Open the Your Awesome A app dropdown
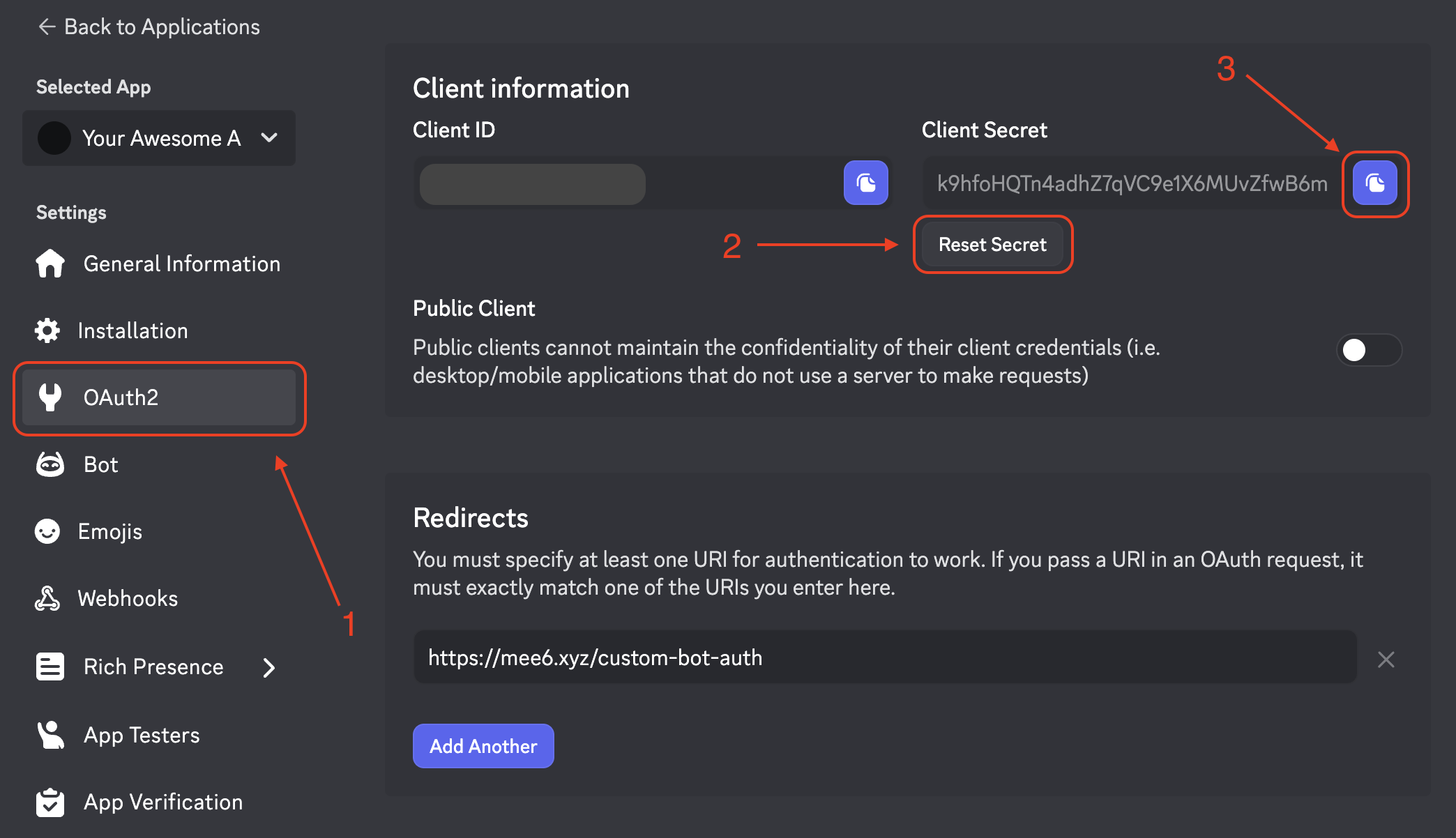Screen dimensions: 1456x838 tap(159, 138)
